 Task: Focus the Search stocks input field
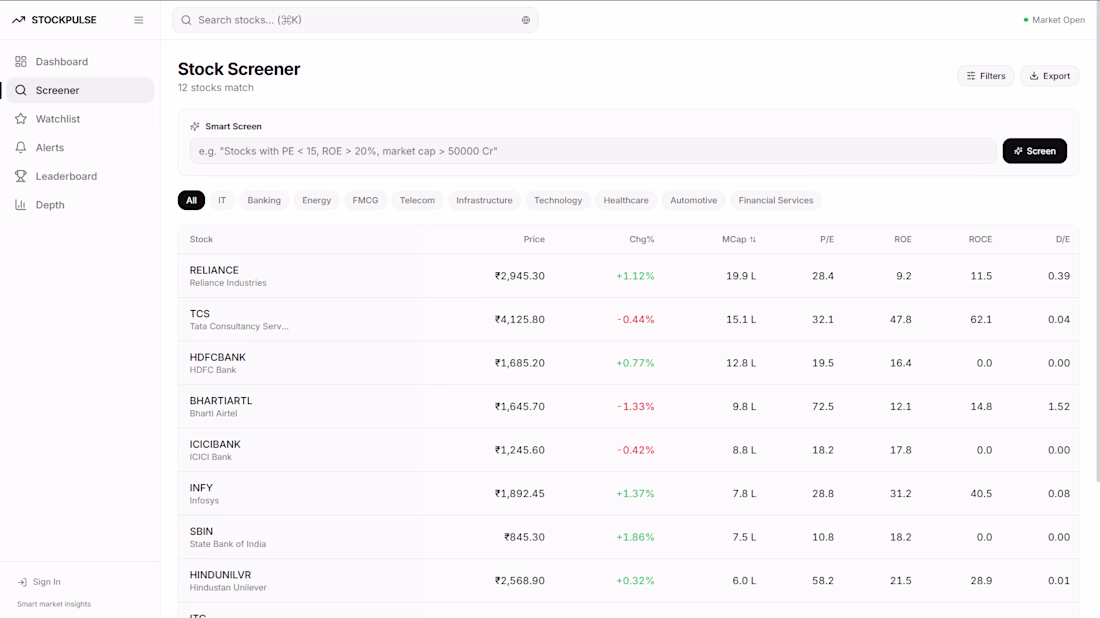point(356,20)
